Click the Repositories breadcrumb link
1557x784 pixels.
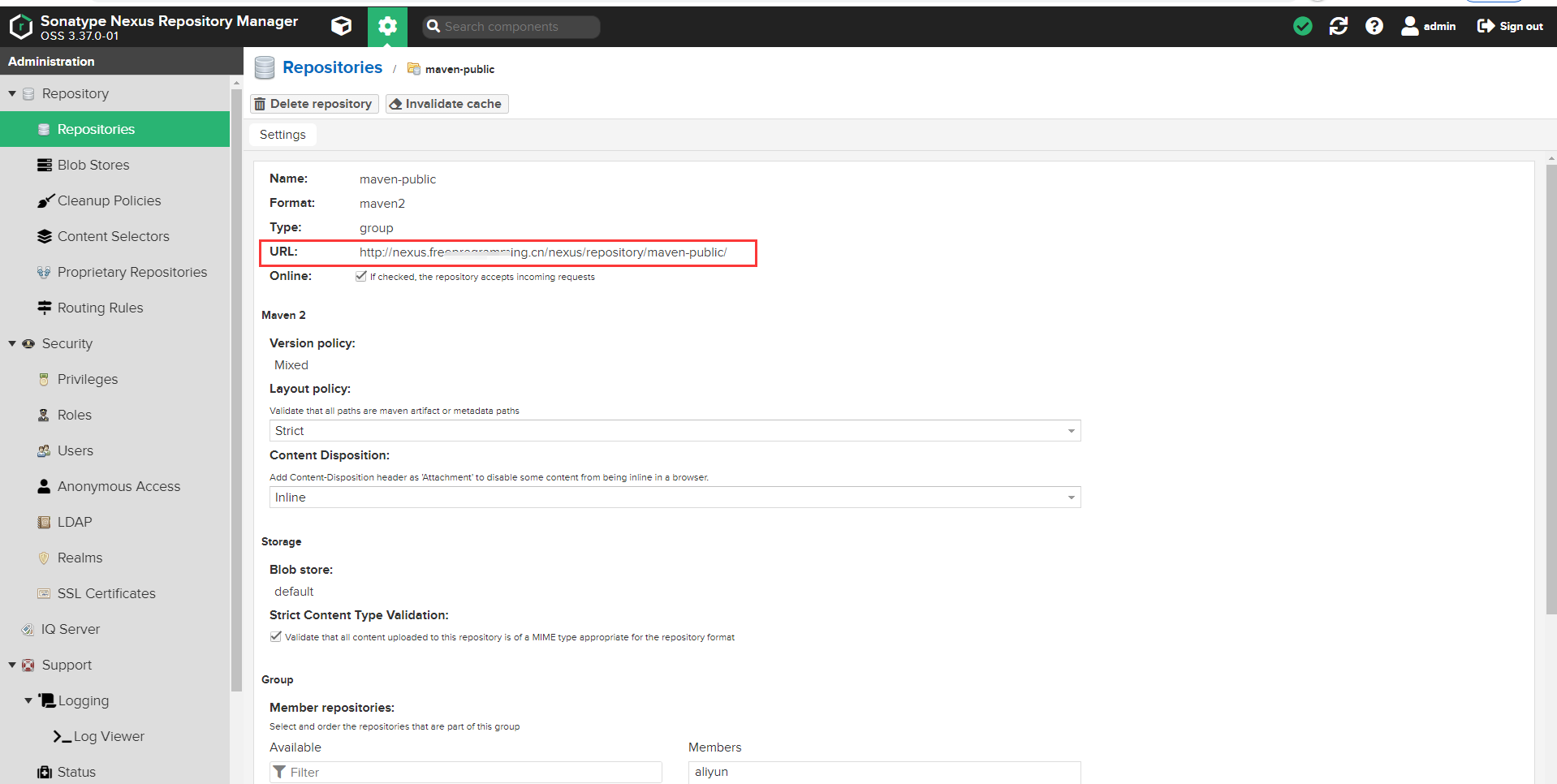[x=332, y=67]
